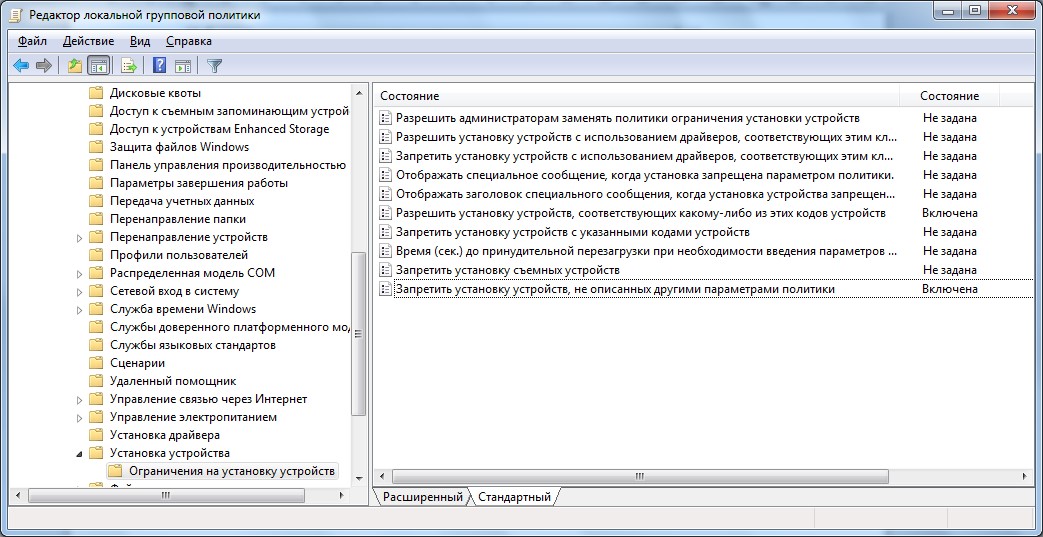
Task: Collapse the Установка устройства tree node
Action: pos(80,453)
